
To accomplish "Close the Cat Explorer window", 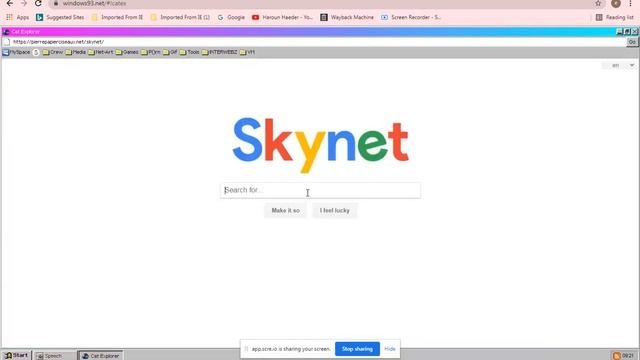I will click(x=634, y=31).
